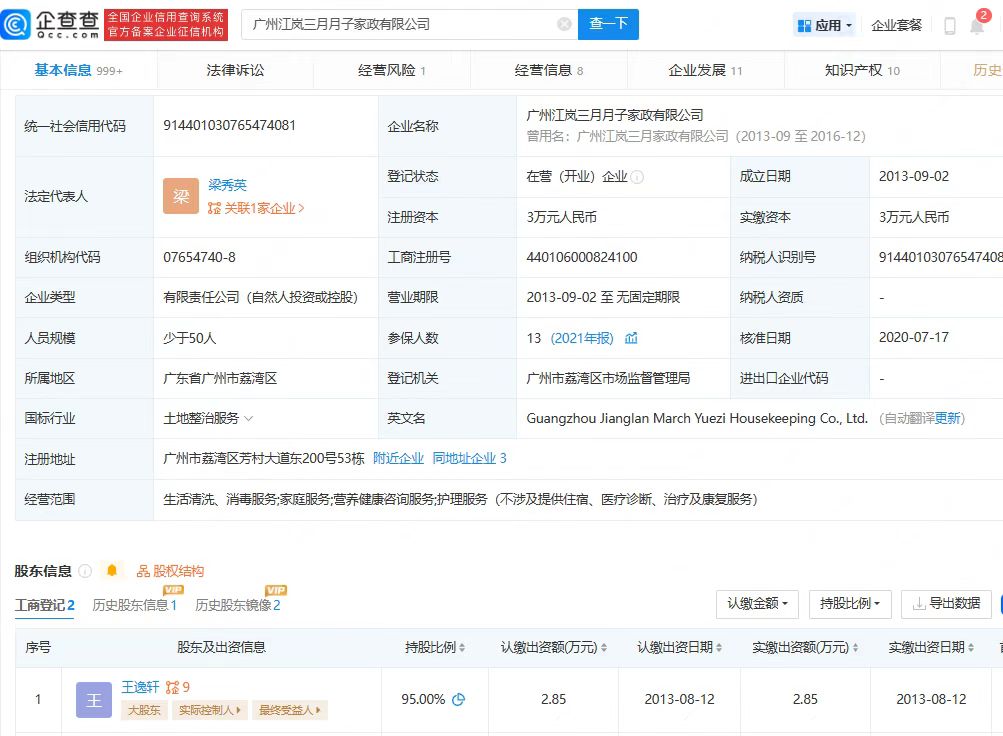Sort by 实缴出资日期 column
1003x736 pixels.
coord(971,648)
